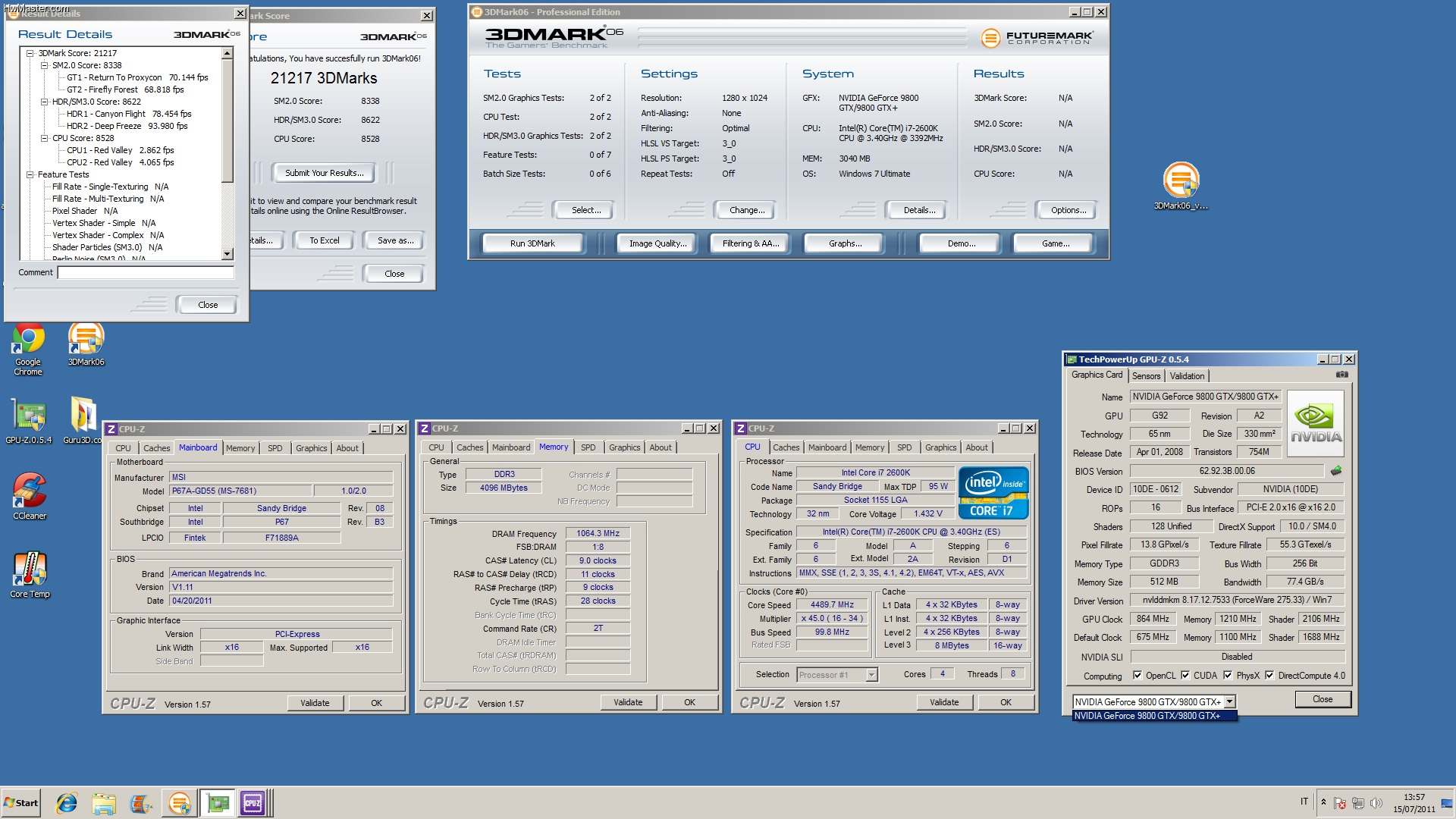
Task: Open Internet Explorer from the taskbar
Action: coord(67,802)
